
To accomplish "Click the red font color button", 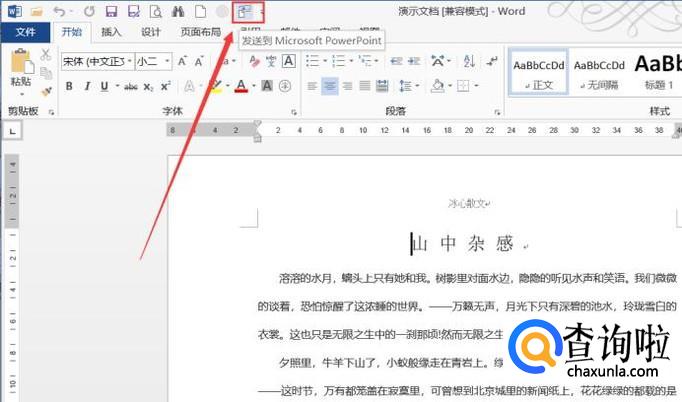I will click(x=240, y=87).
